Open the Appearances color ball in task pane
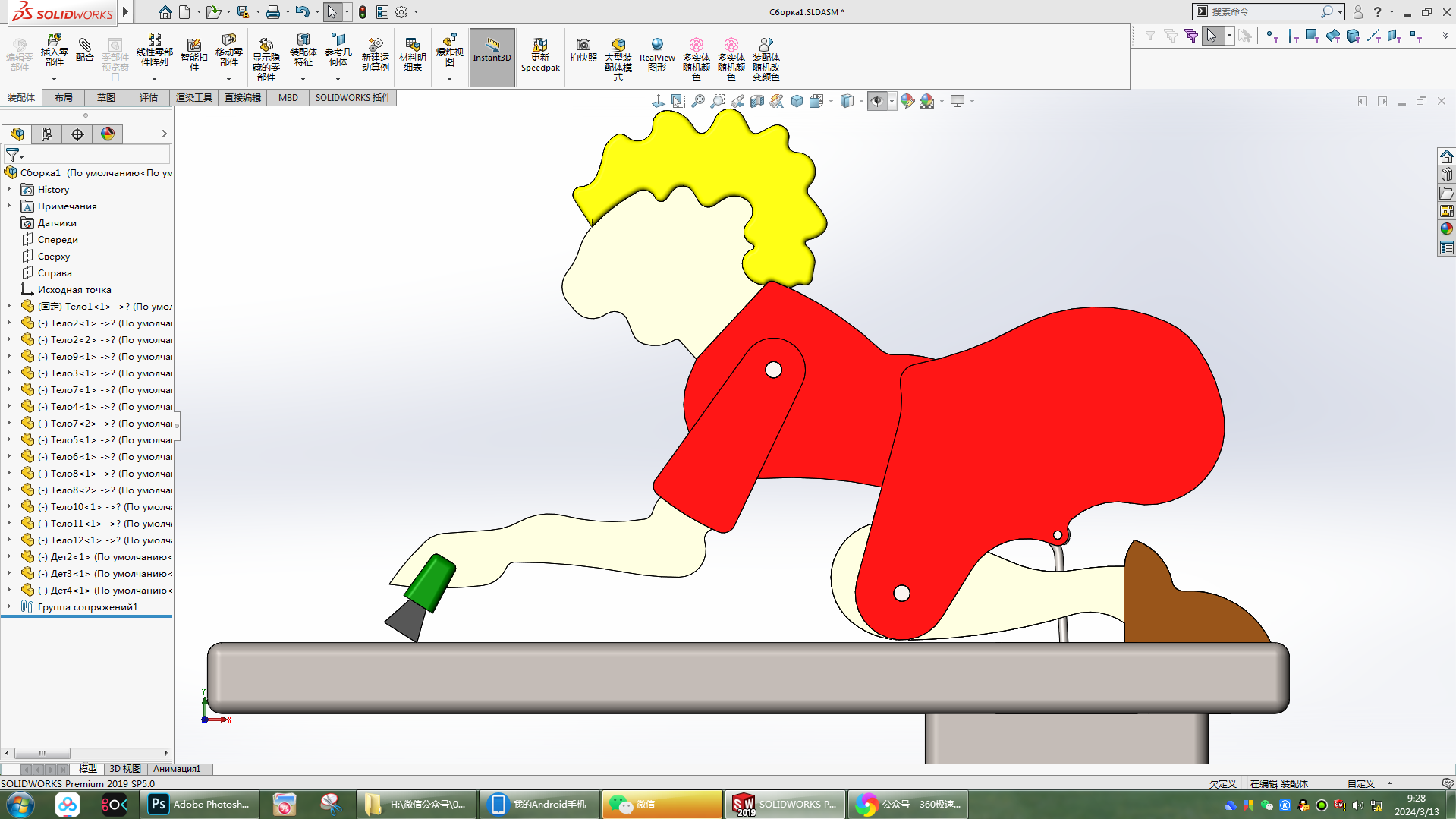Image resolution: width=1456 pixels, height=819 pixels. coord(1447,229)
